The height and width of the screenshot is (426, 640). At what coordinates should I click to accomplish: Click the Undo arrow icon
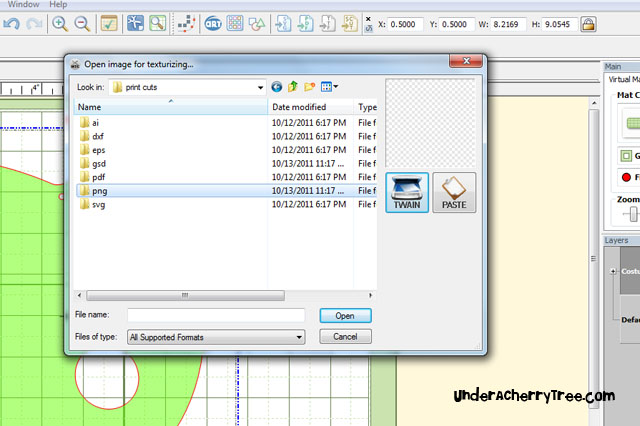pos(11,24)
